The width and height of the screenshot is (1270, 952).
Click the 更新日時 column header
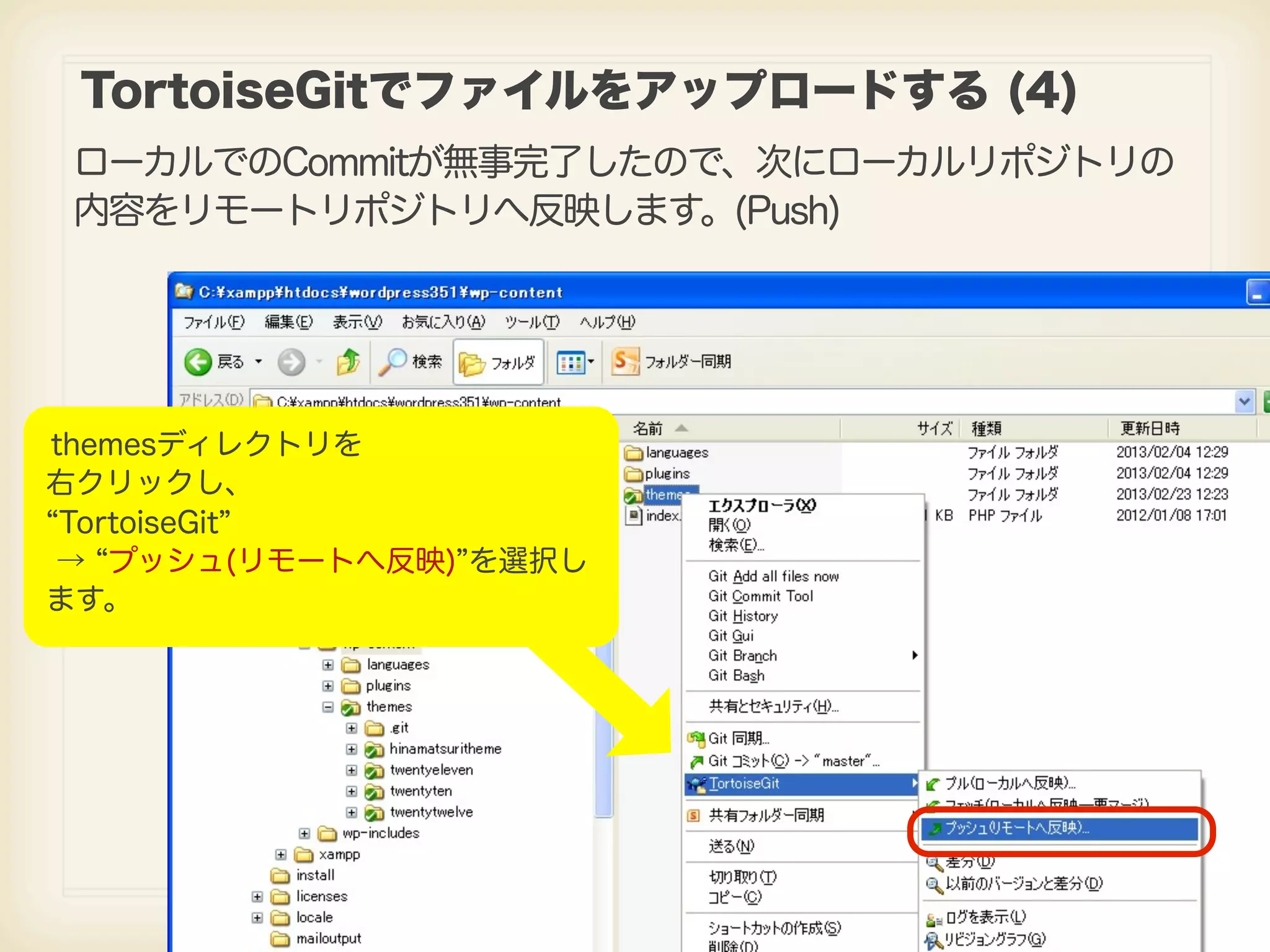(1150, 428)
